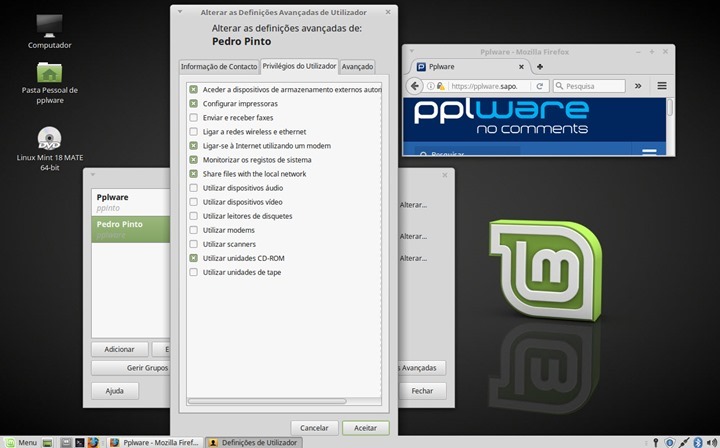Image resolution: width=720 pixels, height=448 pixels.
Task: Open the window menu arrow of the user settings window
Action: (92, 174)
